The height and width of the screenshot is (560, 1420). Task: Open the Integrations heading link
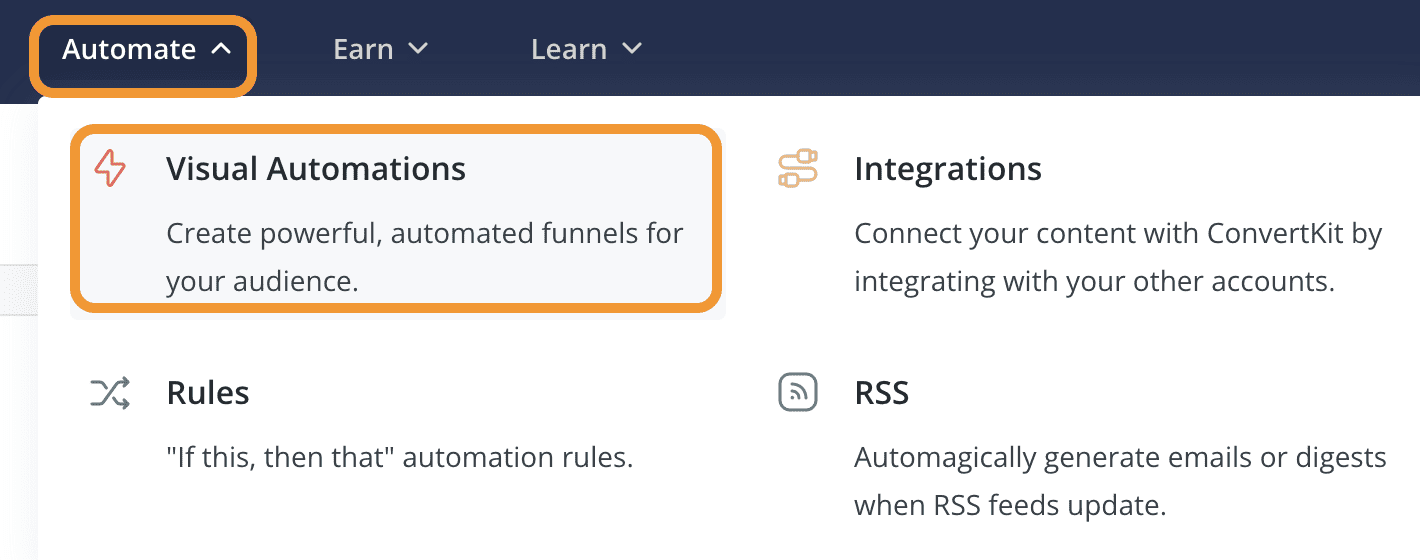click(947, 169)
